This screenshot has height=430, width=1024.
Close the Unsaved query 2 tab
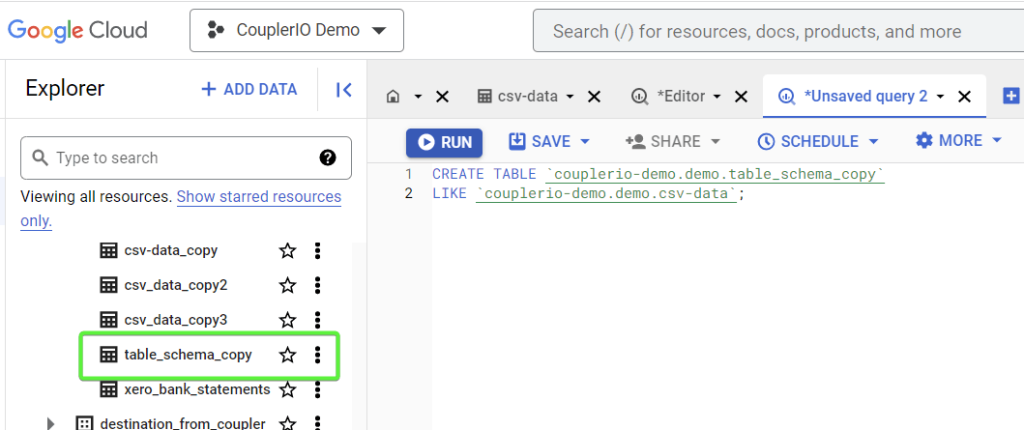[x=964, y=97]
